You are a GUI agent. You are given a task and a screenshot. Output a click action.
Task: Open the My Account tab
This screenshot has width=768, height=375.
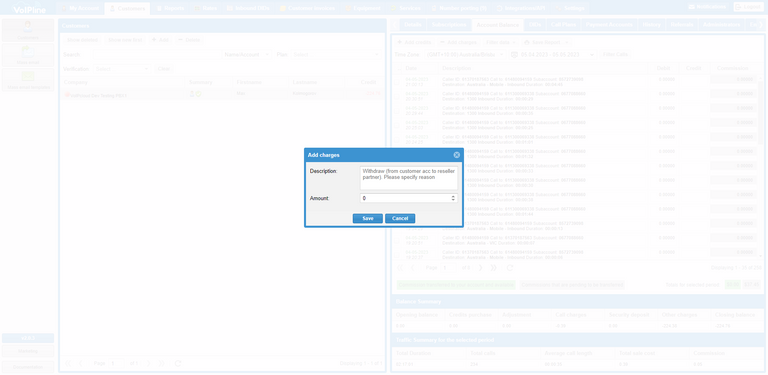[80, 8]
